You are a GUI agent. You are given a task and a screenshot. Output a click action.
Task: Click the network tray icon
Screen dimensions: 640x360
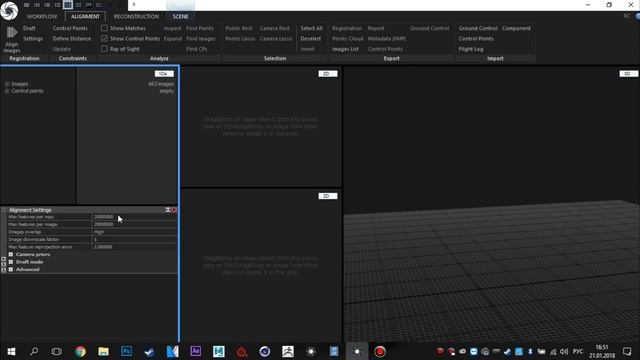point(553,351)
